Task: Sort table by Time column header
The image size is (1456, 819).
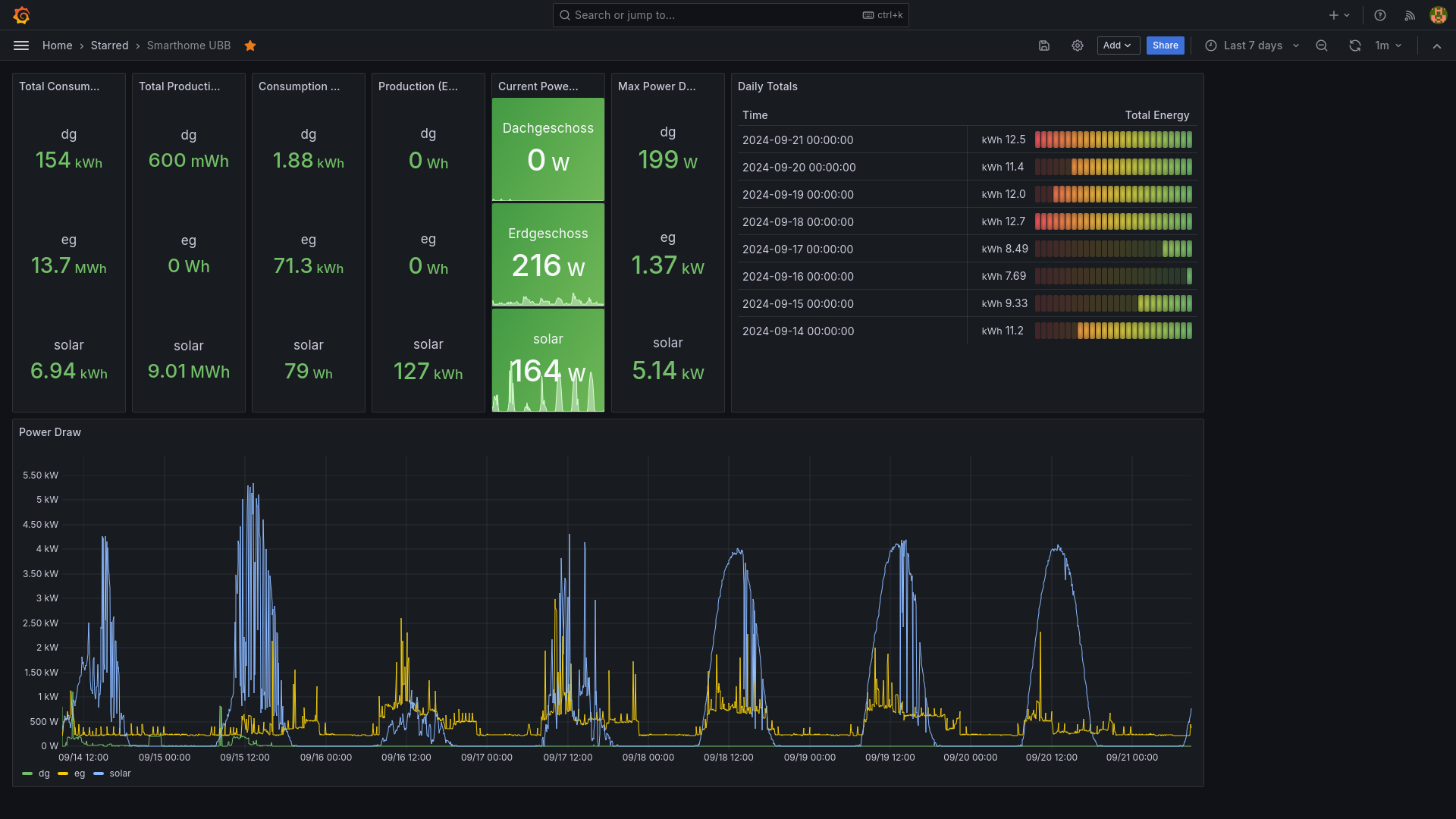Action: click(x=755, y=115)
